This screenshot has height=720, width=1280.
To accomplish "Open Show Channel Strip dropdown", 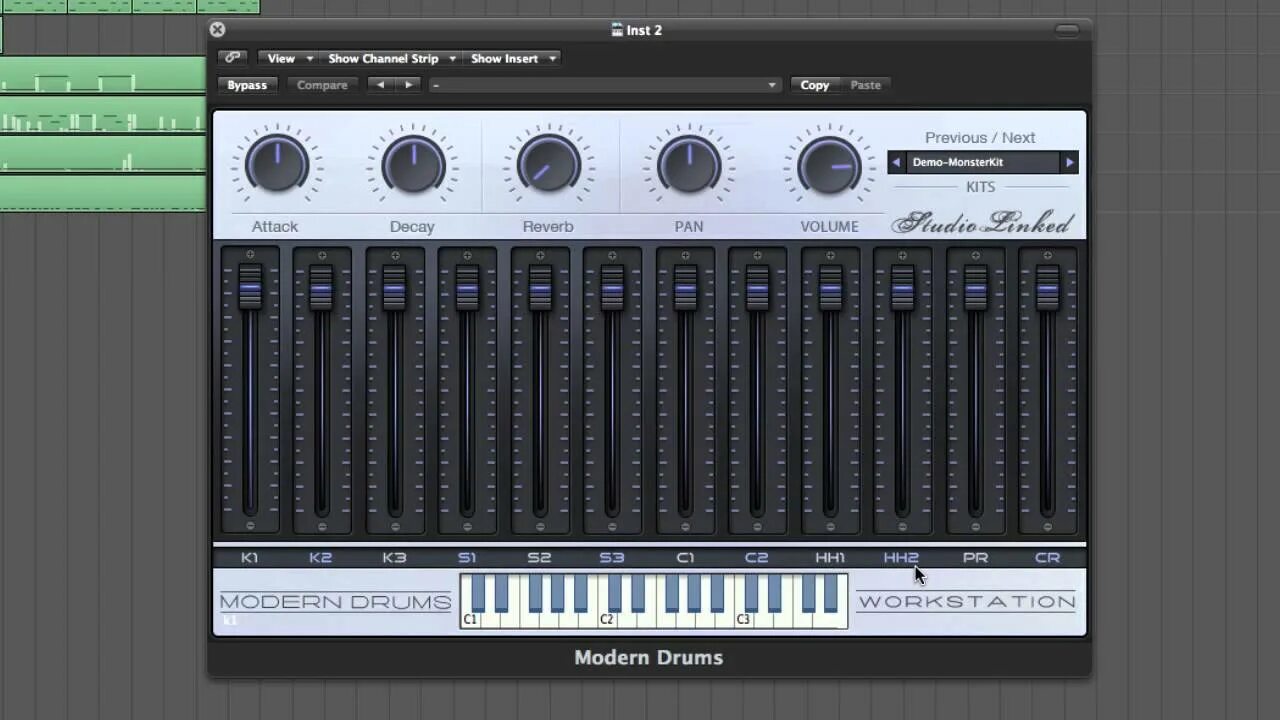I will [391, 58].
